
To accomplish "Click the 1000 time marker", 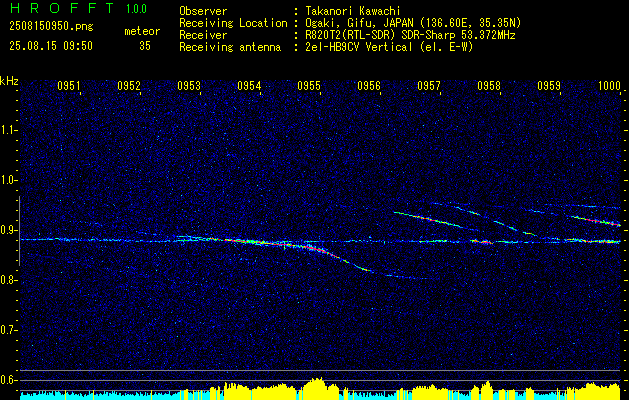I will [609, 86].
